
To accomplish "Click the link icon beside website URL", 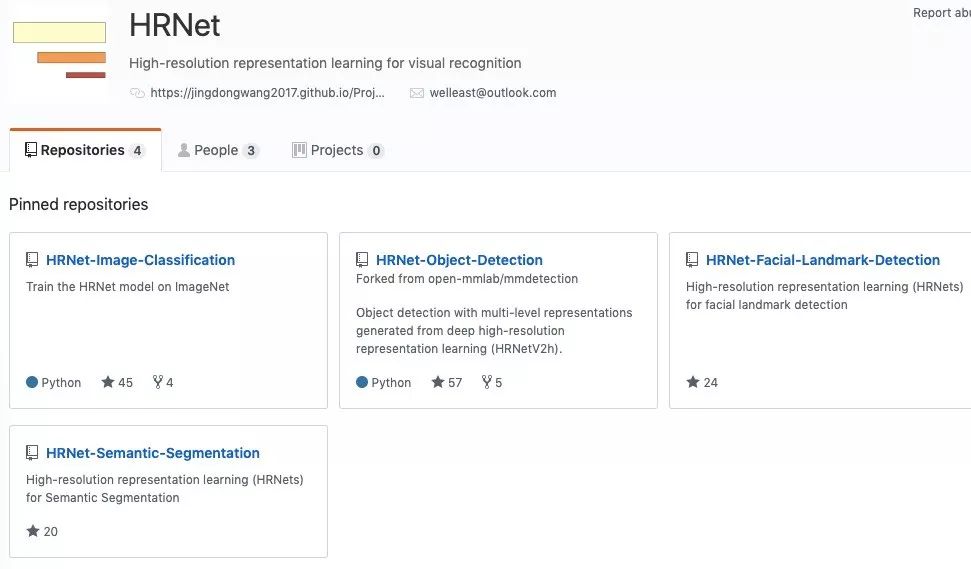I will tap(137, 93).
